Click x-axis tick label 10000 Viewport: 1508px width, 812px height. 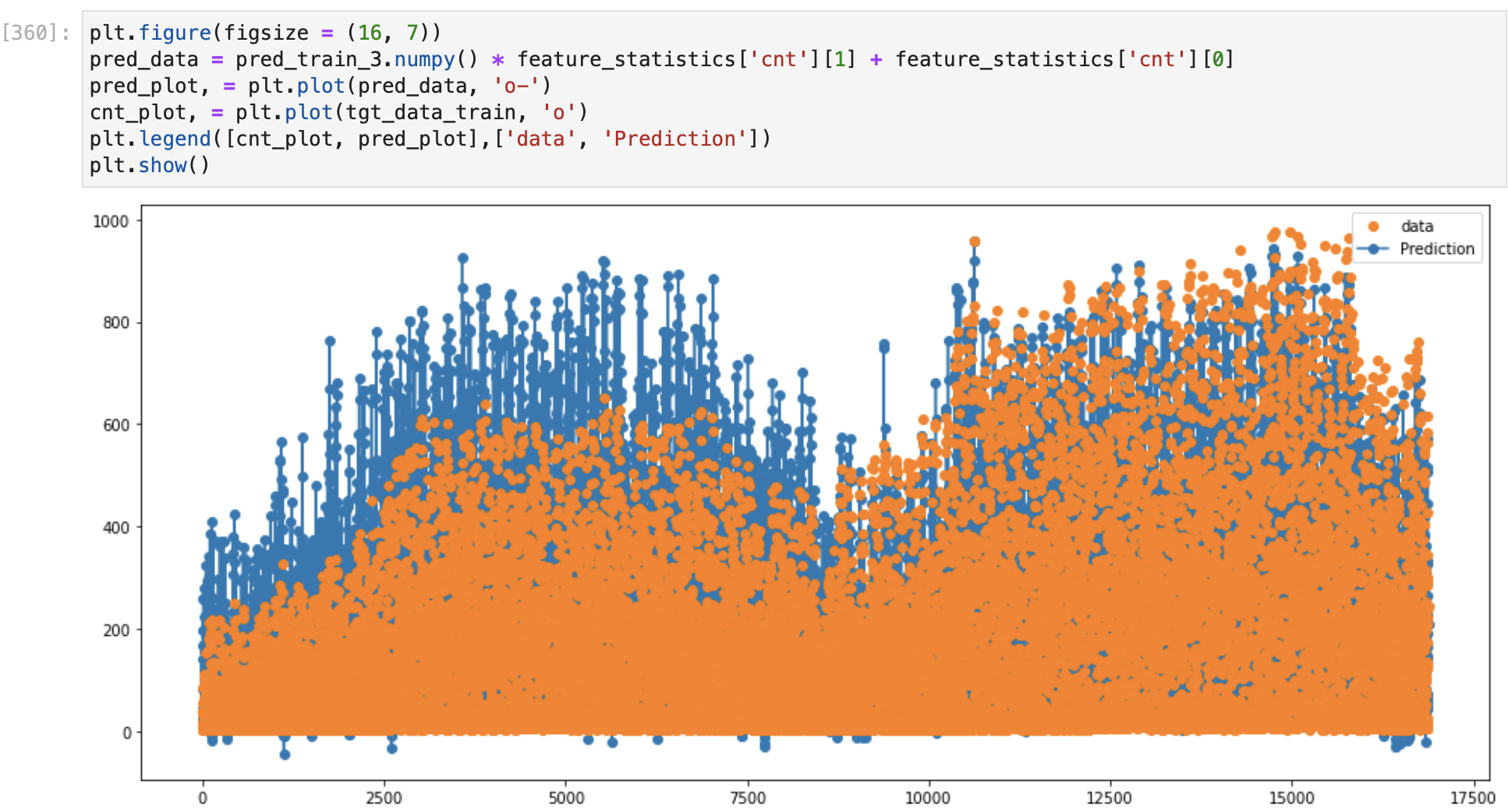(928, 798)
